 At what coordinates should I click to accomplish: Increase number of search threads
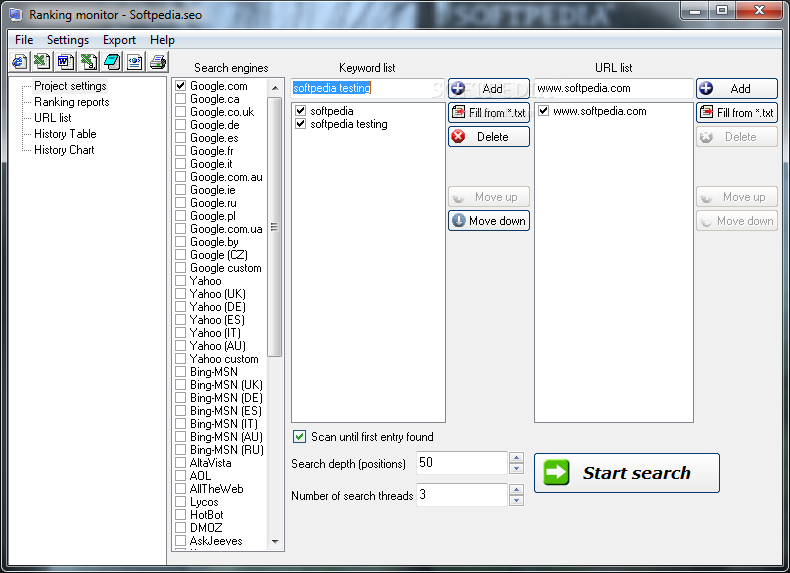click(x=516, y=489)
